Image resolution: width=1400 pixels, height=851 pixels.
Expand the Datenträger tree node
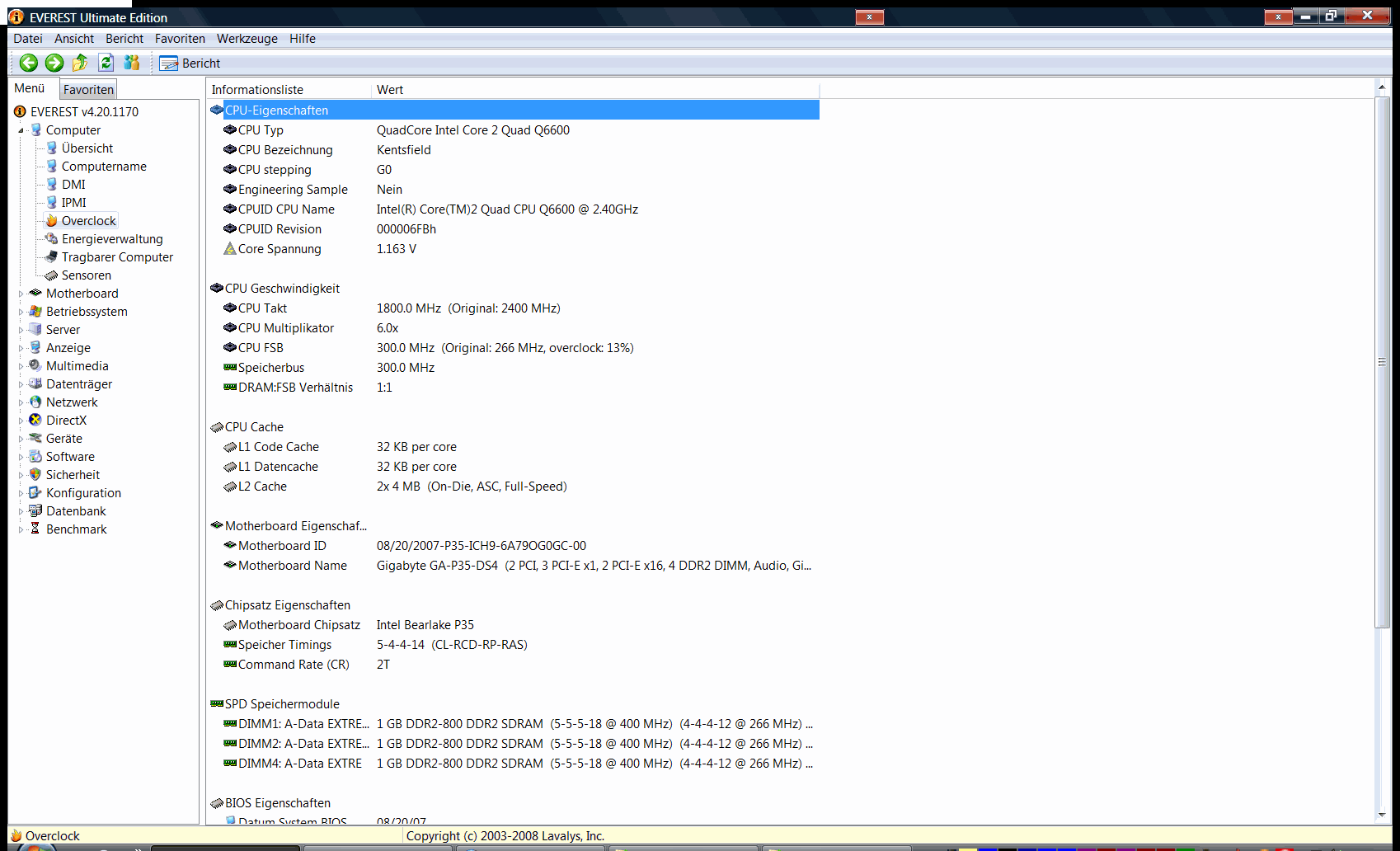(x=21, y=384)
